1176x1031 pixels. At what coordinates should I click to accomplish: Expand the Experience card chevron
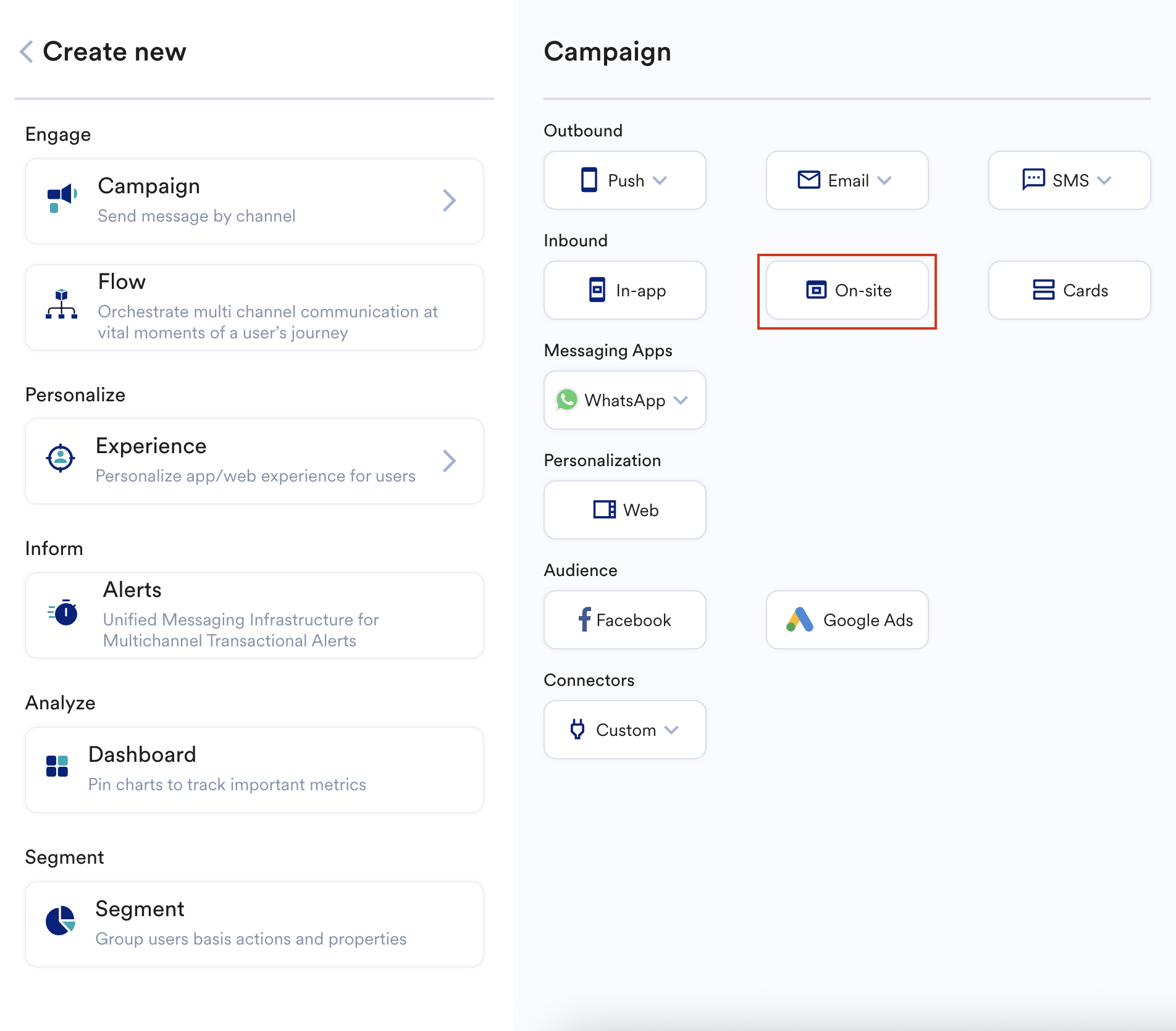pos(449,461)
